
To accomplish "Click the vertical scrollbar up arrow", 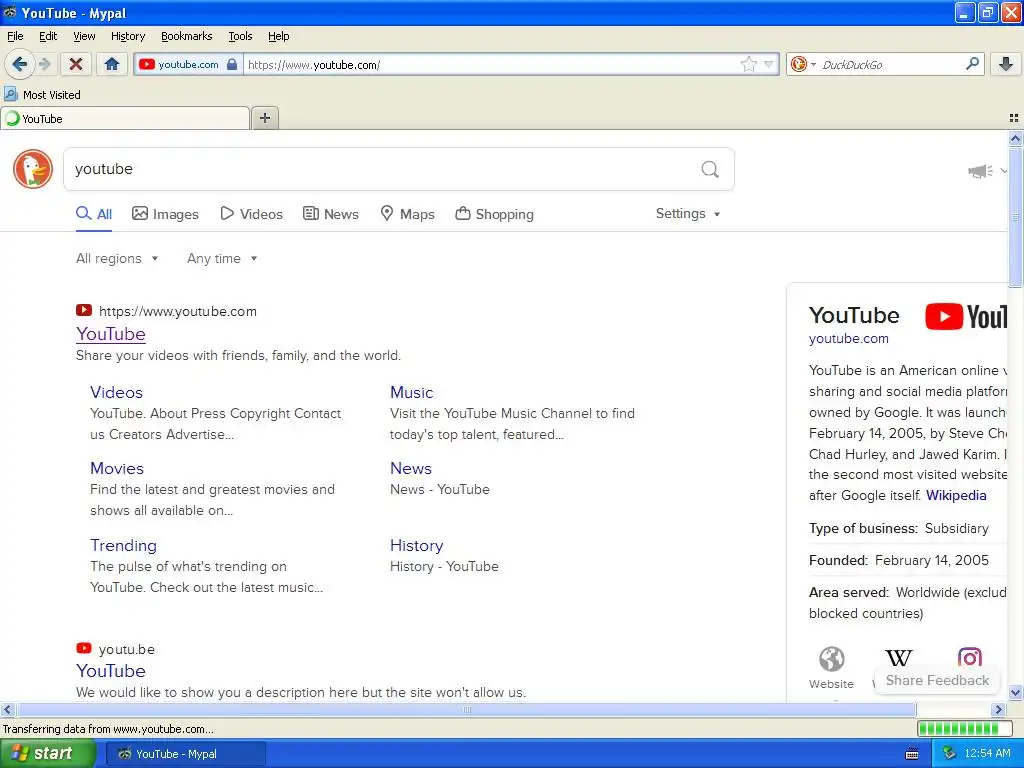I will (1015, 138).
